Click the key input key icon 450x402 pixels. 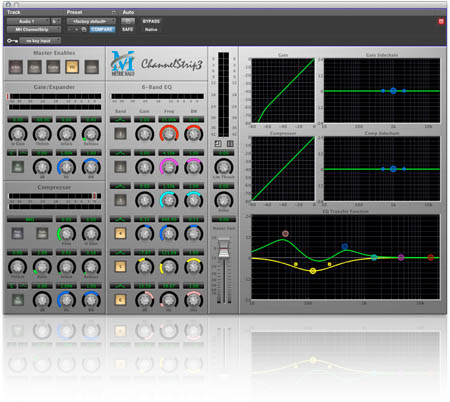(12, 41)
